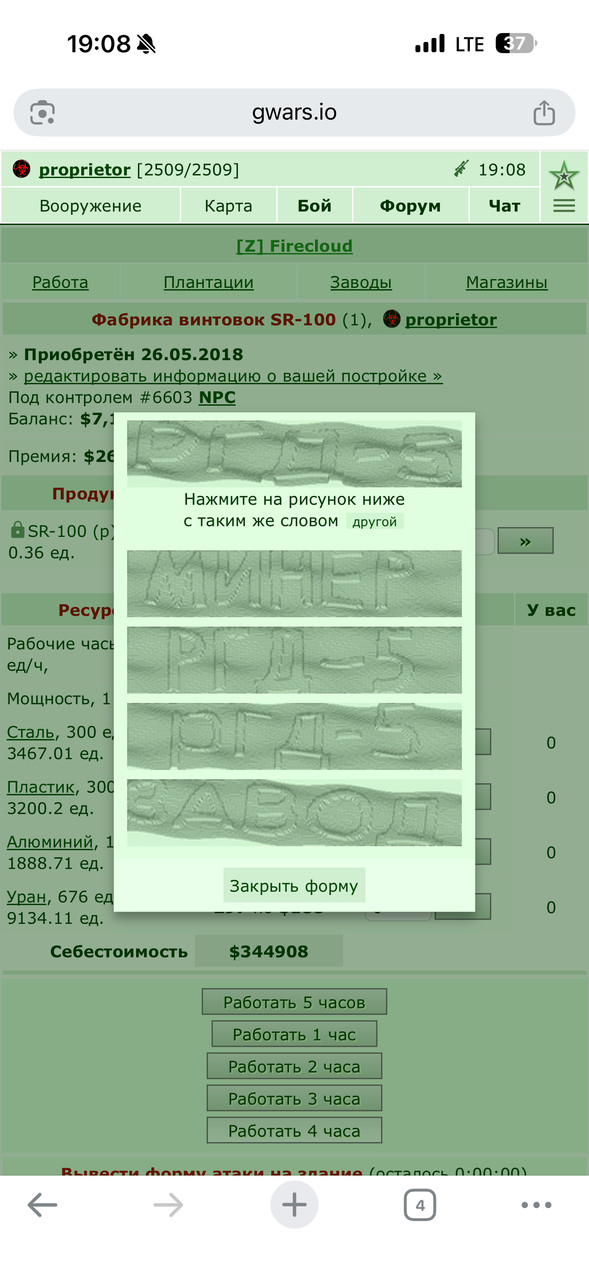This screenshot has height=1280, width=589.
Task: Open browser more options (three dots)
Action: point(537,1206)
